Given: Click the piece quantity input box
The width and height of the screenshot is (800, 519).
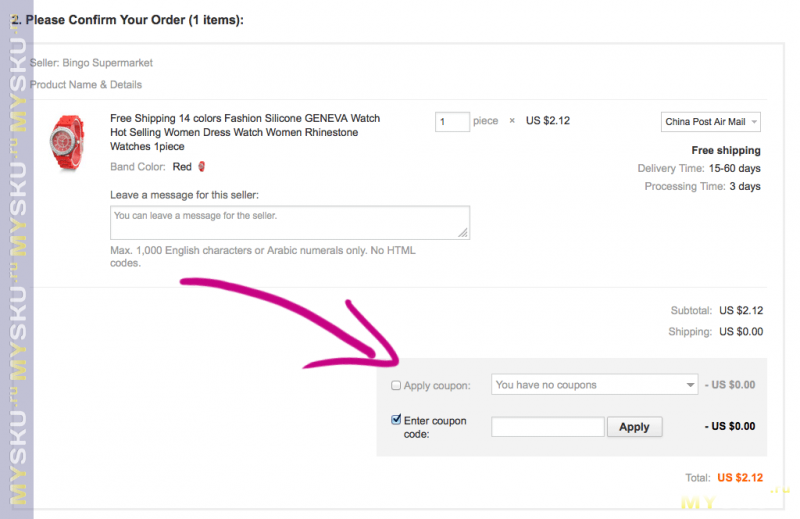Looking at the screenshot, I should (x=452, y=122).
